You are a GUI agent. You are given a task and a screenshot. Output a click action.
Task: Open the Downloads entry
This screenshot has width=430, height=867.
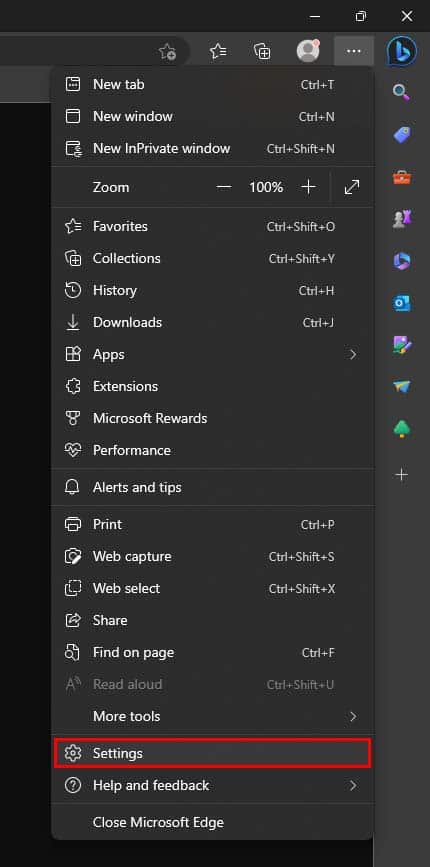point(213,322)
